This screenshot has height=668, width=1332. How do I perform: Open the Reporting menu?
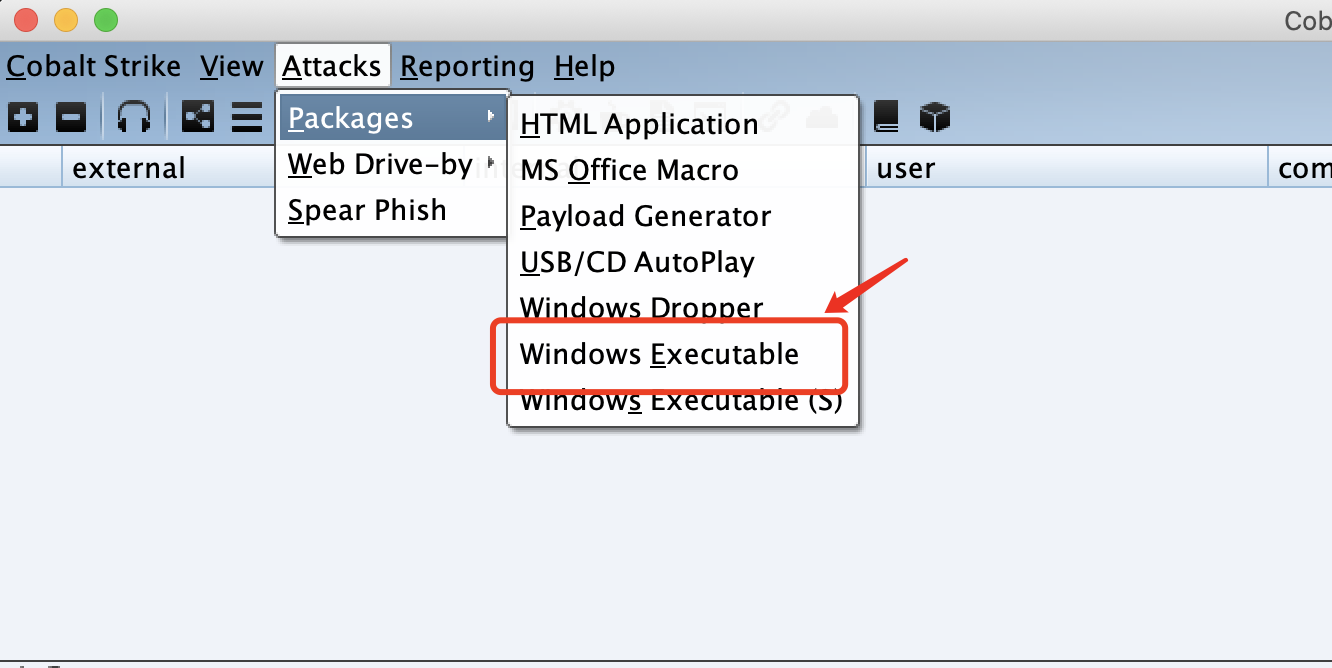[467, 67]
